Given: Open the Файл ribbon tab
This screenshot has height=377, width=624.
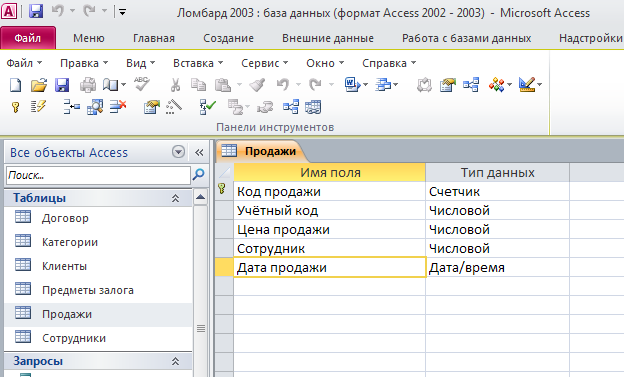Looking at the screenshot, I should [x=28, y=38].
